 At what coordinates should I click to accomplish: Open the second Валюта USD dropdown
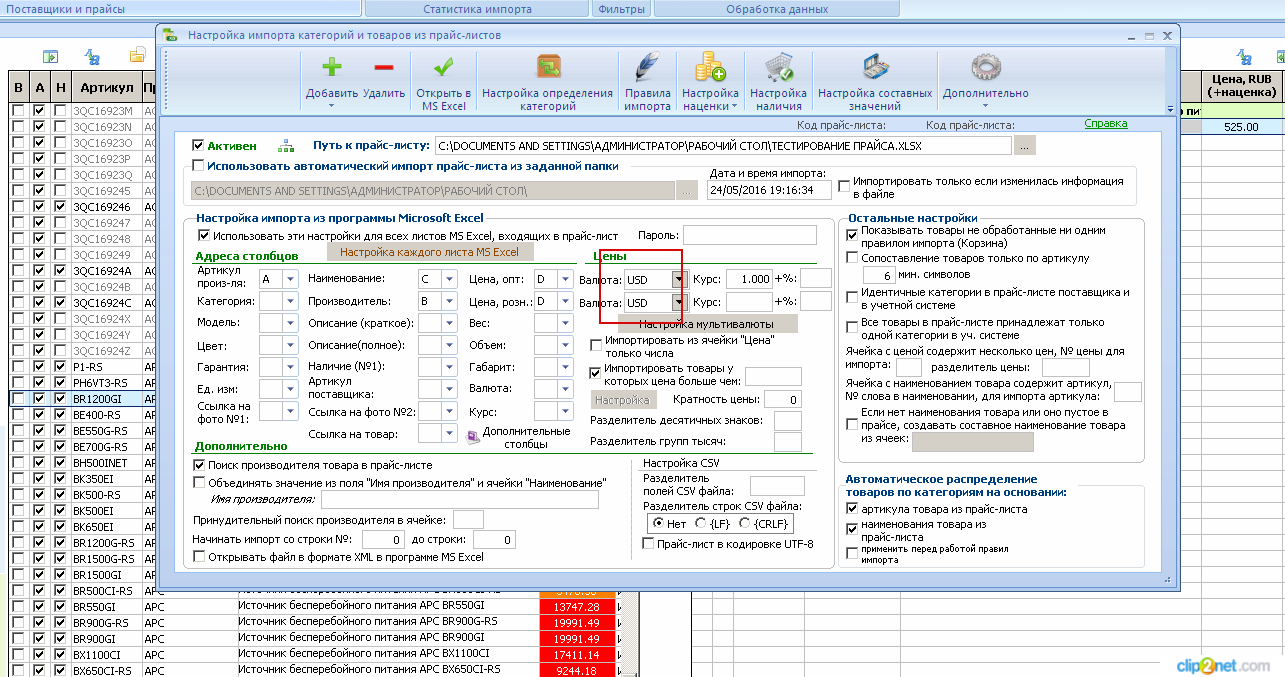tap(679, 302)
